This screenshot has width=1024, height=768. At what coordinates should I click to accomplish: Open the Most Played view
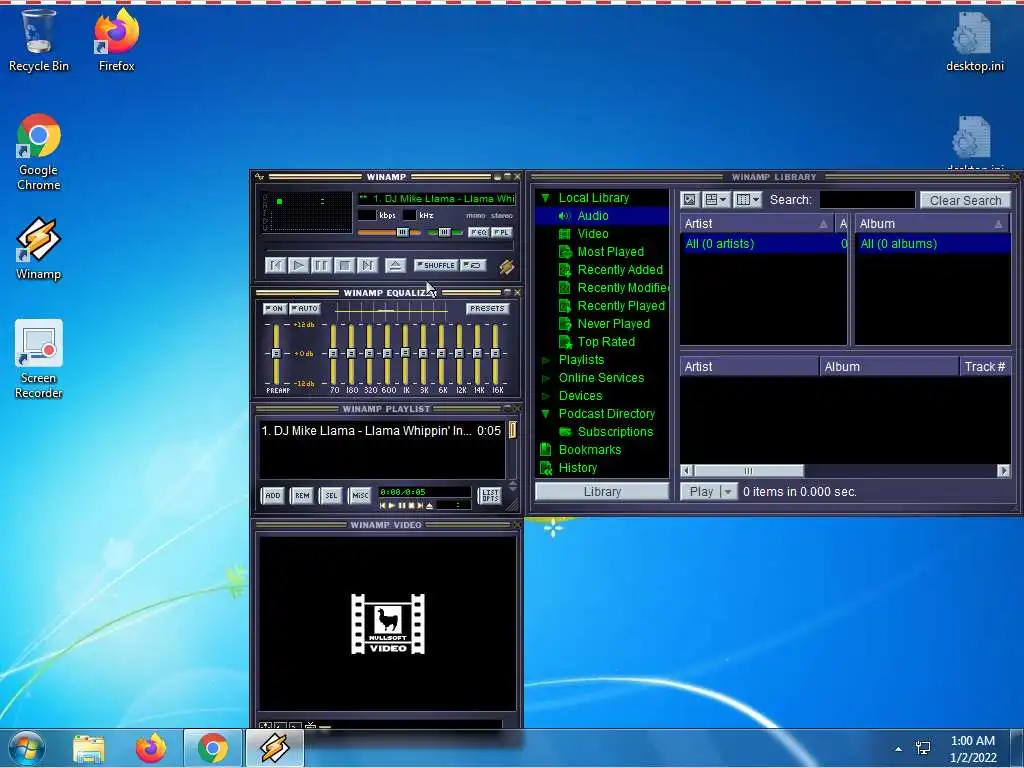(x=610, y=252)
